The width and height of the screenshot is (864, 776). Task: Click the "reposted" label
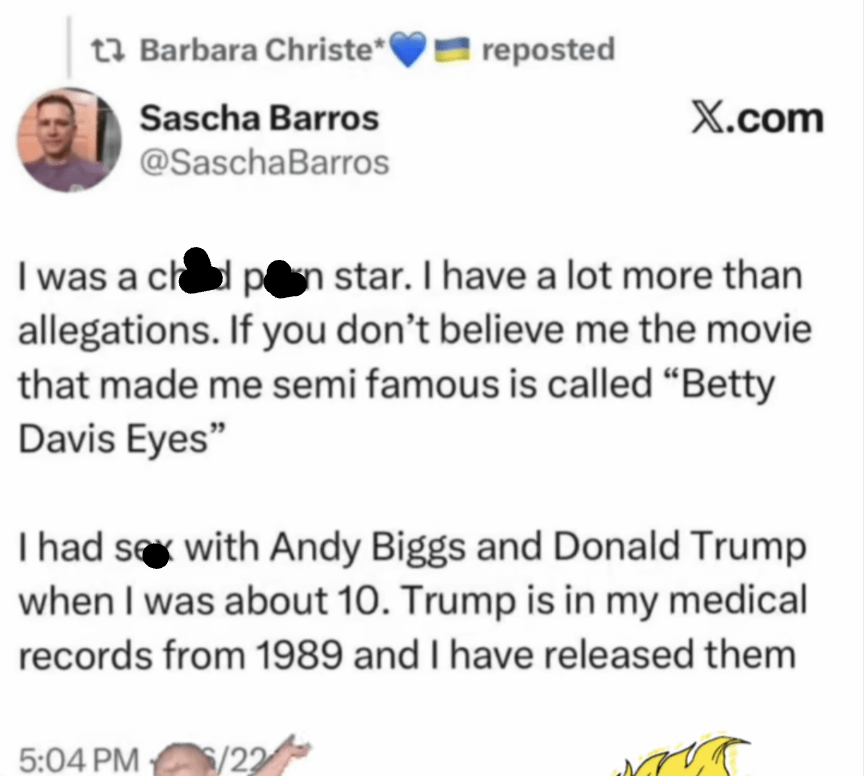tap(548, 48)
